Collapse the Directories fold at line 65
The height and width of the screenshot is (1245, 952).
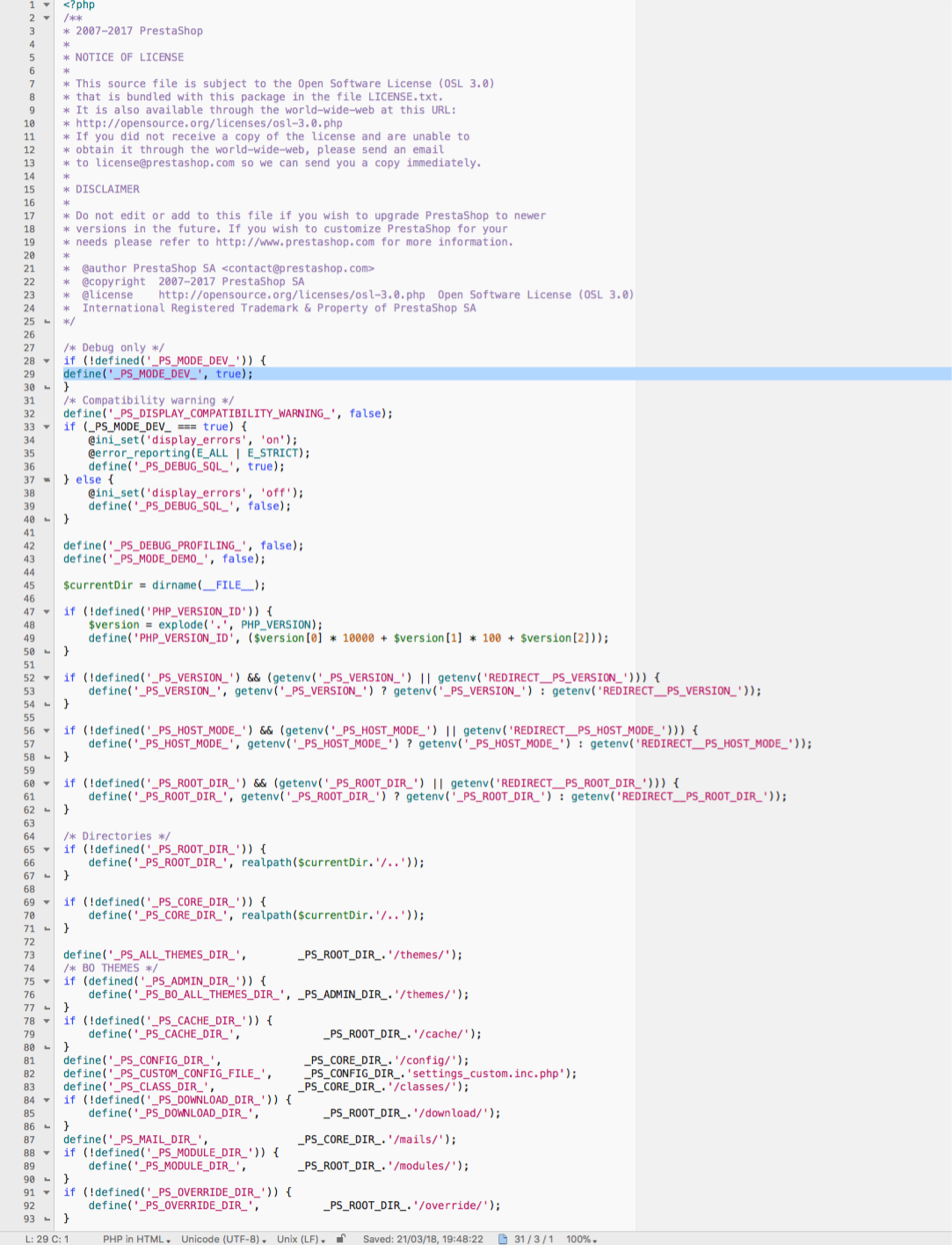tap(47, 848)
